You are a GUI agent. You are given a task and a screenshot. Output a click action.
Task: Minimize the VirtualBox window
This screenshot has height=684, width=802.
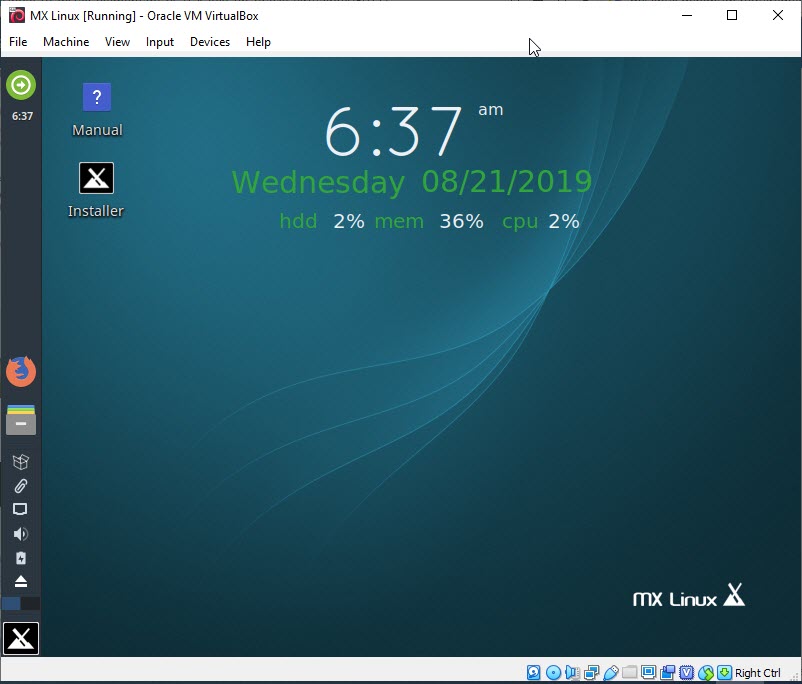pyautogui.click(x=687, y=15)
